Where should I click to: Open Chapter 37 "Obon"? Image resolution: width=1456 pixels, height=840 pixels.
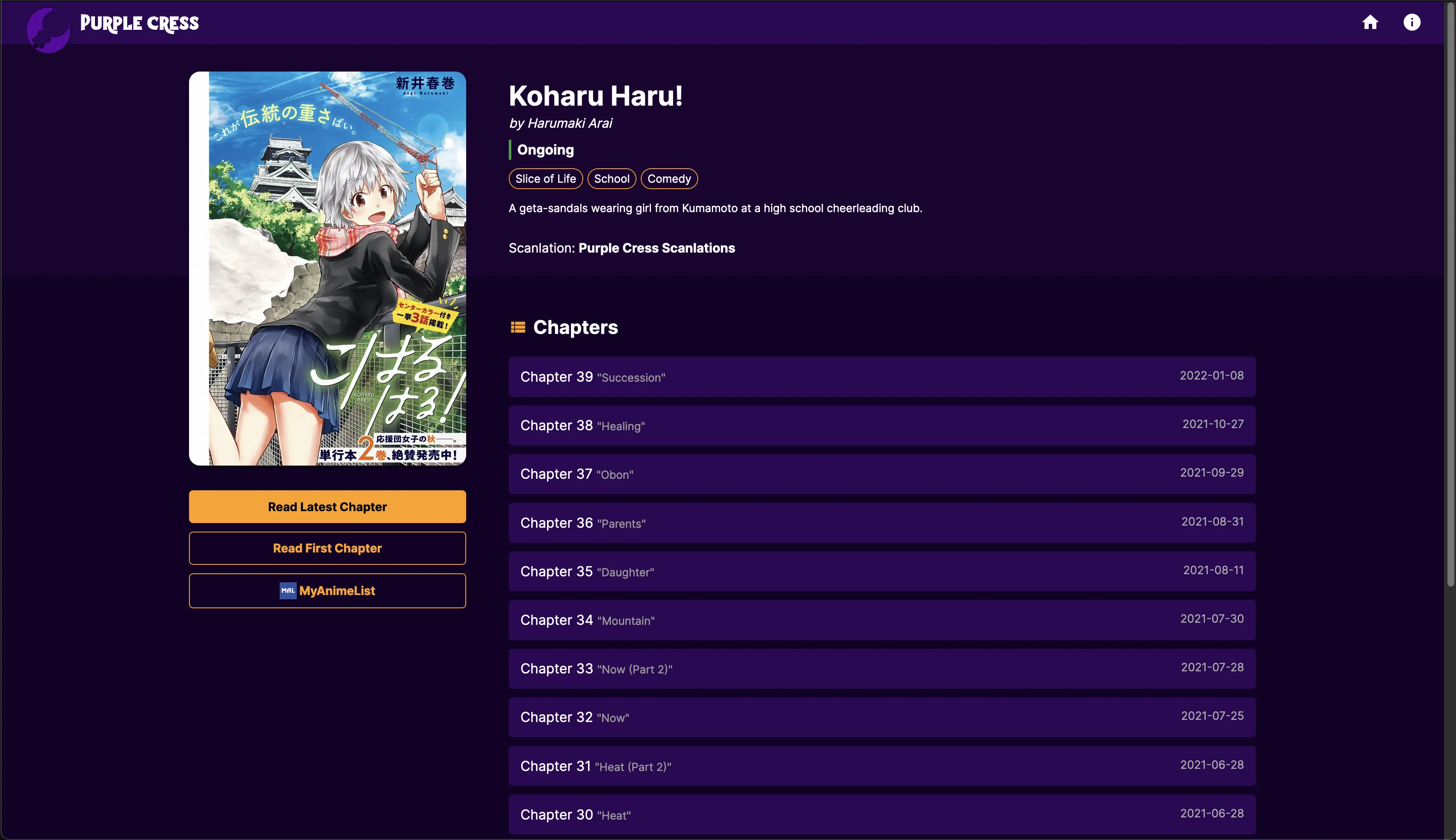click(881, 474)
